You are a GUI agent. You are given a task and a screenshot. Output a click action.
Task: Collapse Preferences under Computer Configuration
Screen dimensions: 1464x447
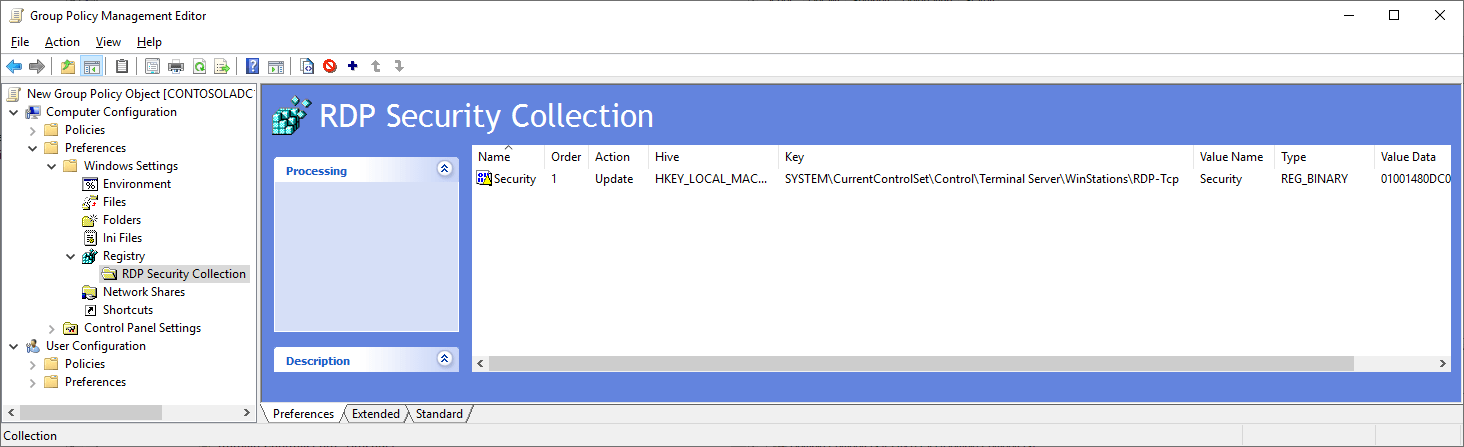coord(32,148)
